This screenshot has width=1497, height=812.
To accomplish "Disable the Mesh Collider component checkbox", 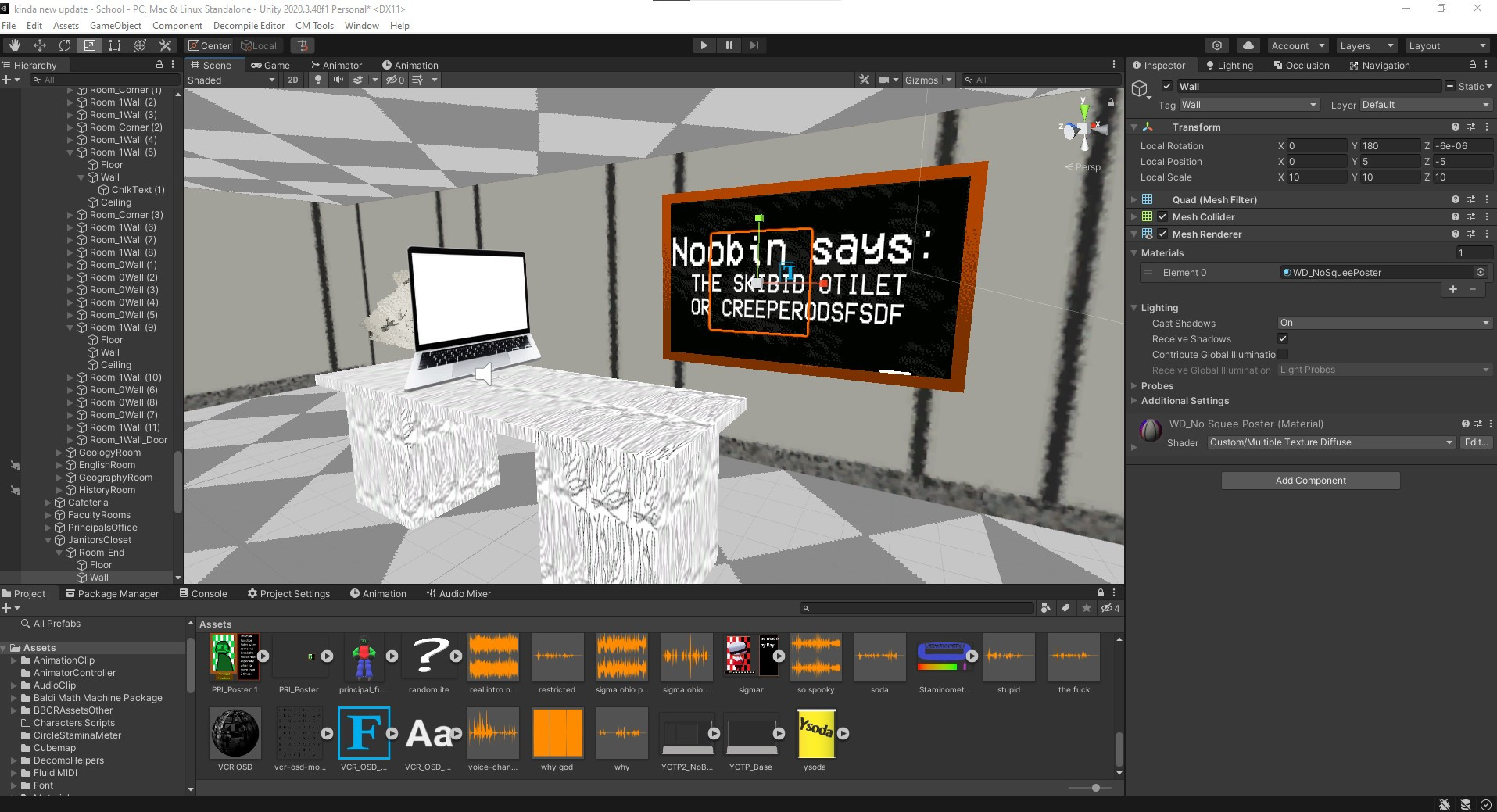I will 1162,217.
